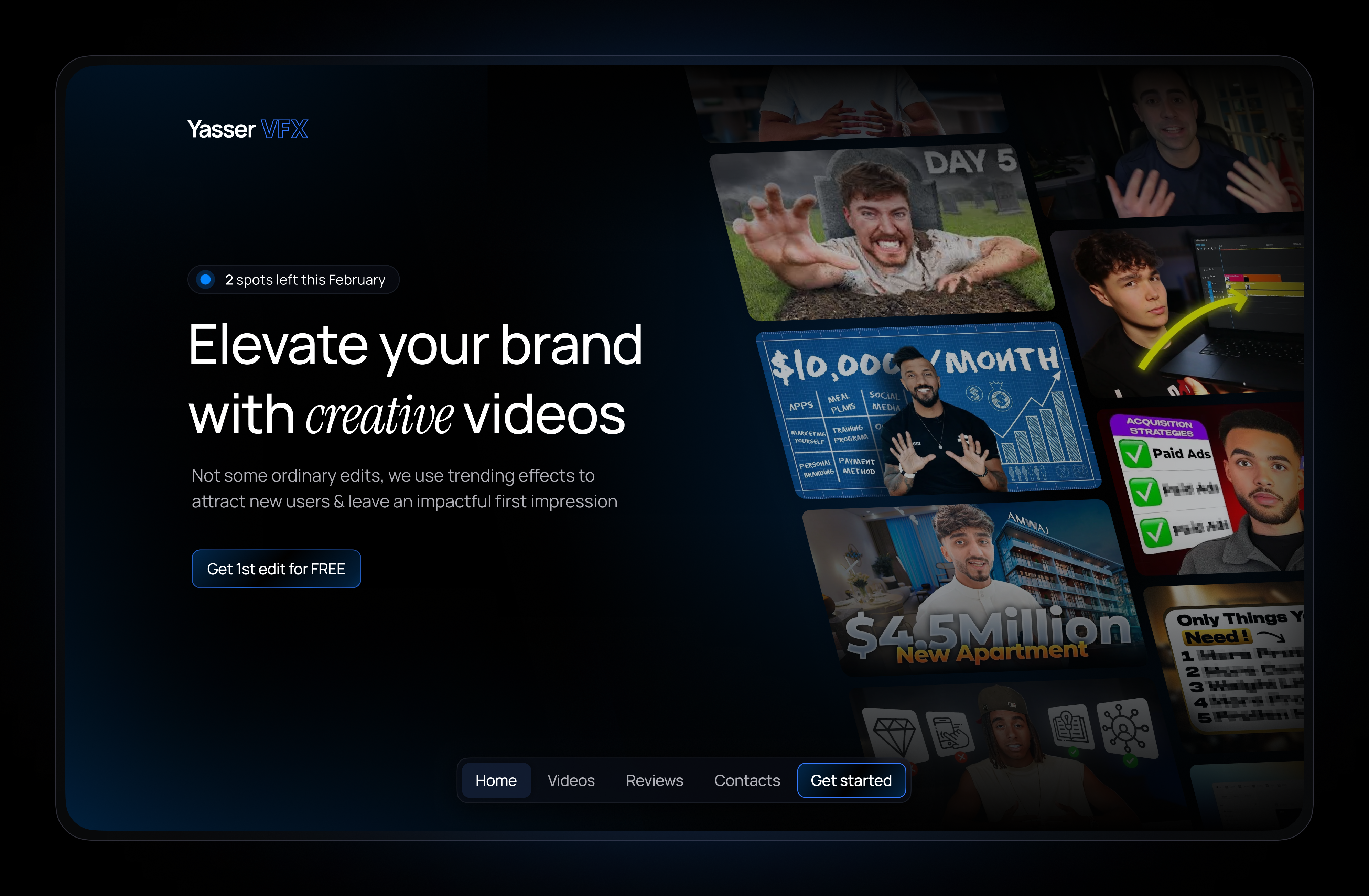Screen dimensions: 1369x896
Task: Open the Contacts link
Action: pyautogui.click(x=747, y=780)
